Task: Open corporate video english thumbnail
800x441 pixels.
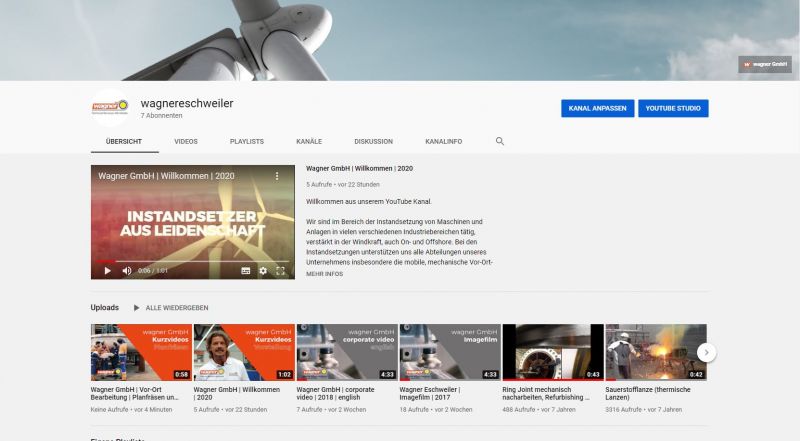Action: (347, 352)
